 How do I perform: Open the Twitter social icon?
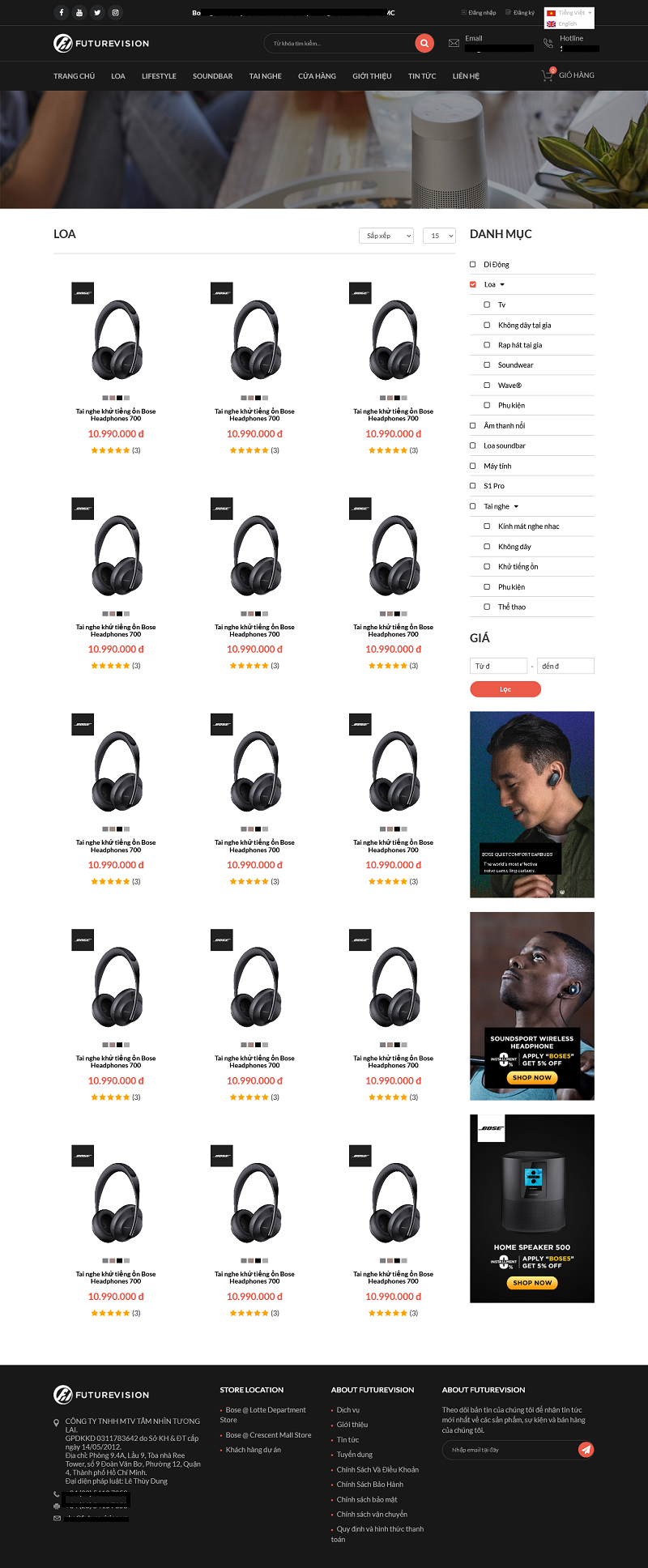point(97,12)
